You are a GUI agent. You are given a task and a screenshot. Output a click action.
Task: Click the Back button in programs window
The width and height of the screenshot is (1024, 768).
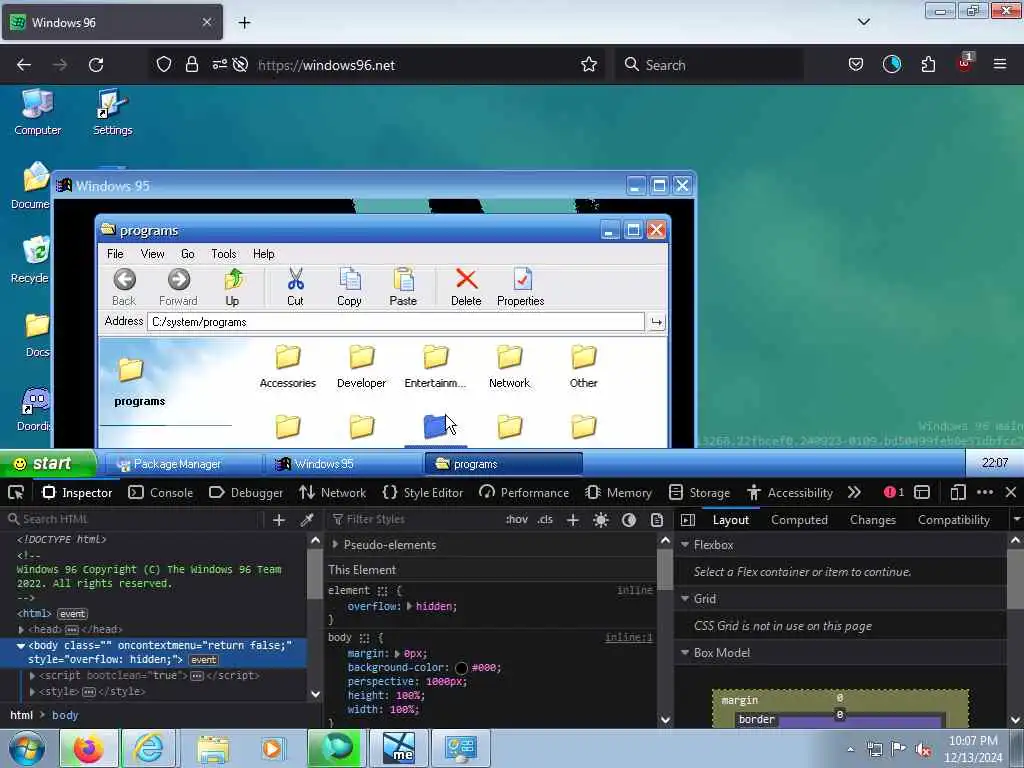(x=124, y=287)
